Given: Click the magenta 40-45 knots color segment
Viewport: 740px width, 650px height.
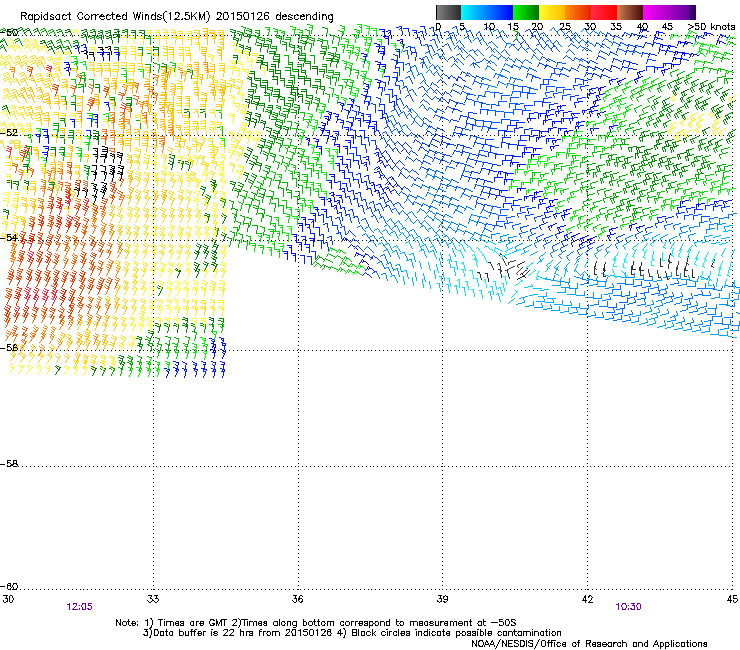Looking at the screenshot, I should [x=656, y=12].
